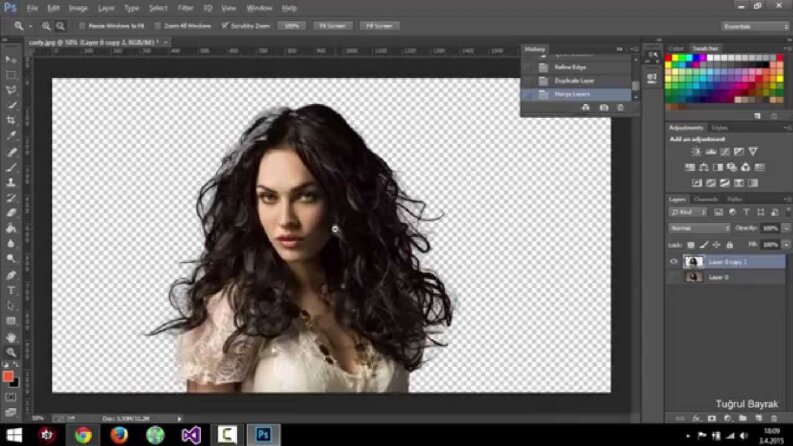Select the Horizontal Type tool
Screen dimensions: 793x446
[11, 290]
